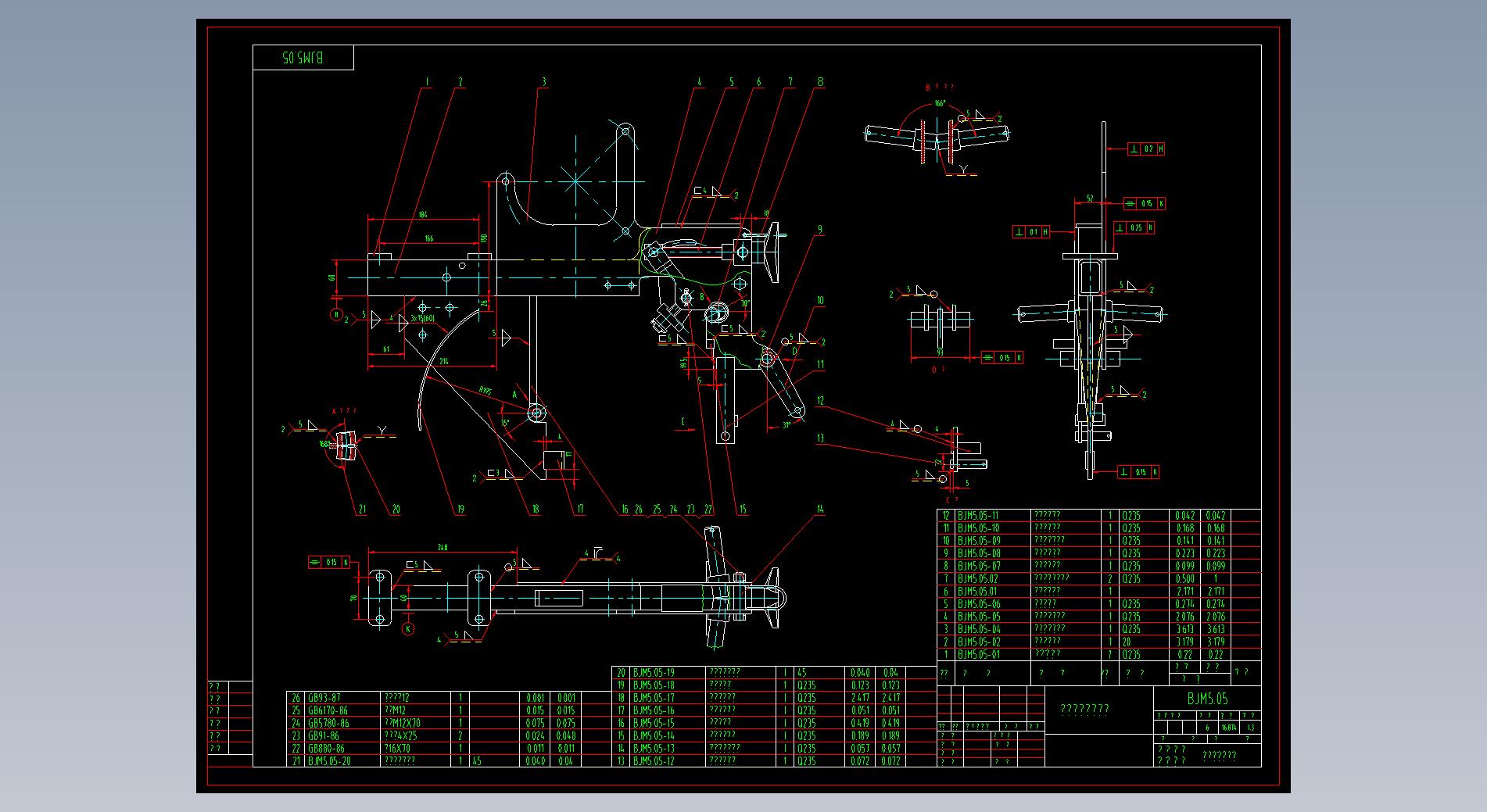Click part code BJM5.05-14 table cell
The height and width of the screenshot is (812, 1487).
click(654, 735)
